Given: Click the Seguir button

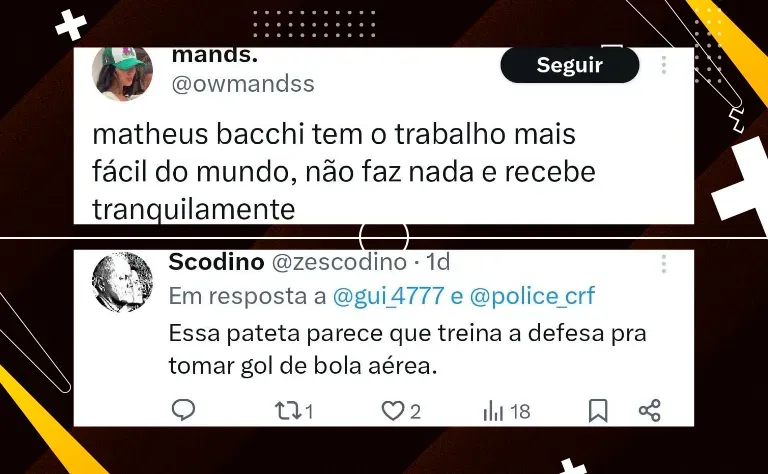Looking at the screenshot, I should point(570,65).
